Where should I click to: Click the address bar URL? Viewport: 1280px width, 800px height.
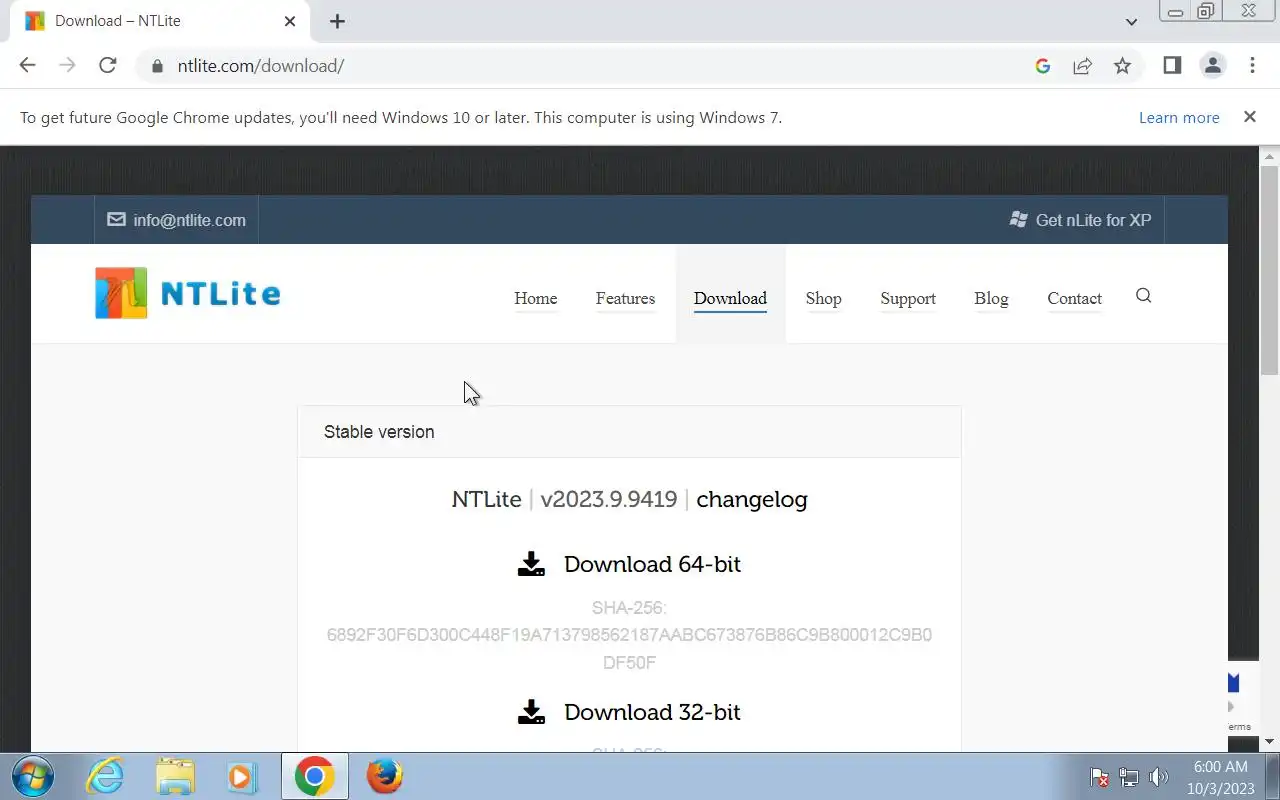click(x=261, y=66)
